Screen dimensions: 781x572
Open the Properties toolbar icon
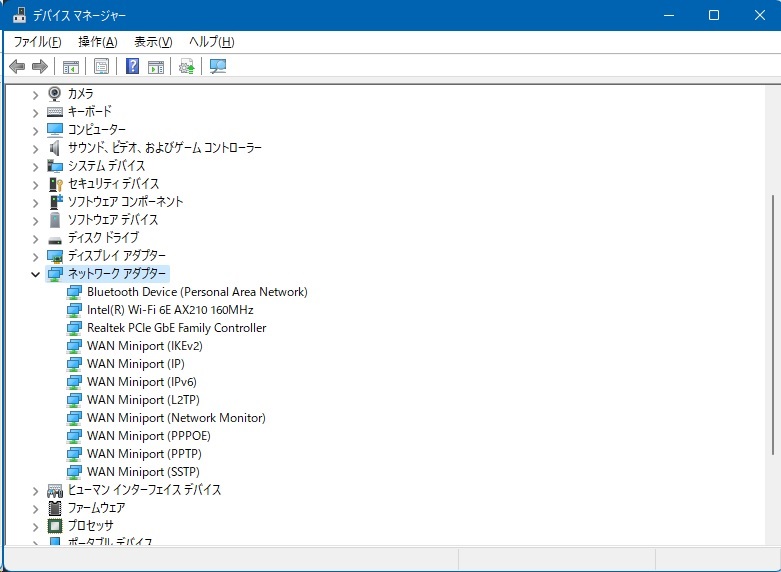click(x=101, y=66)
